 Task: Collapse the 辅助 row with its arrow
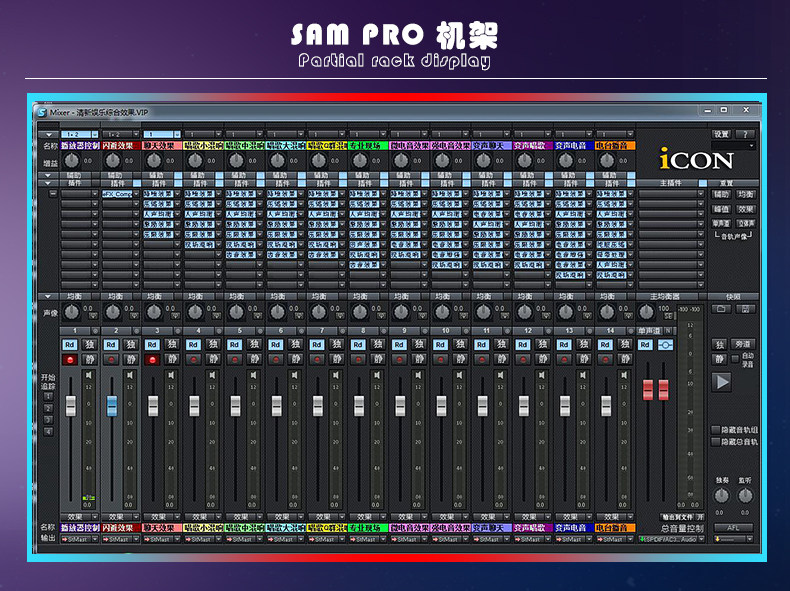pyautogui.click(x=48, y=175)
